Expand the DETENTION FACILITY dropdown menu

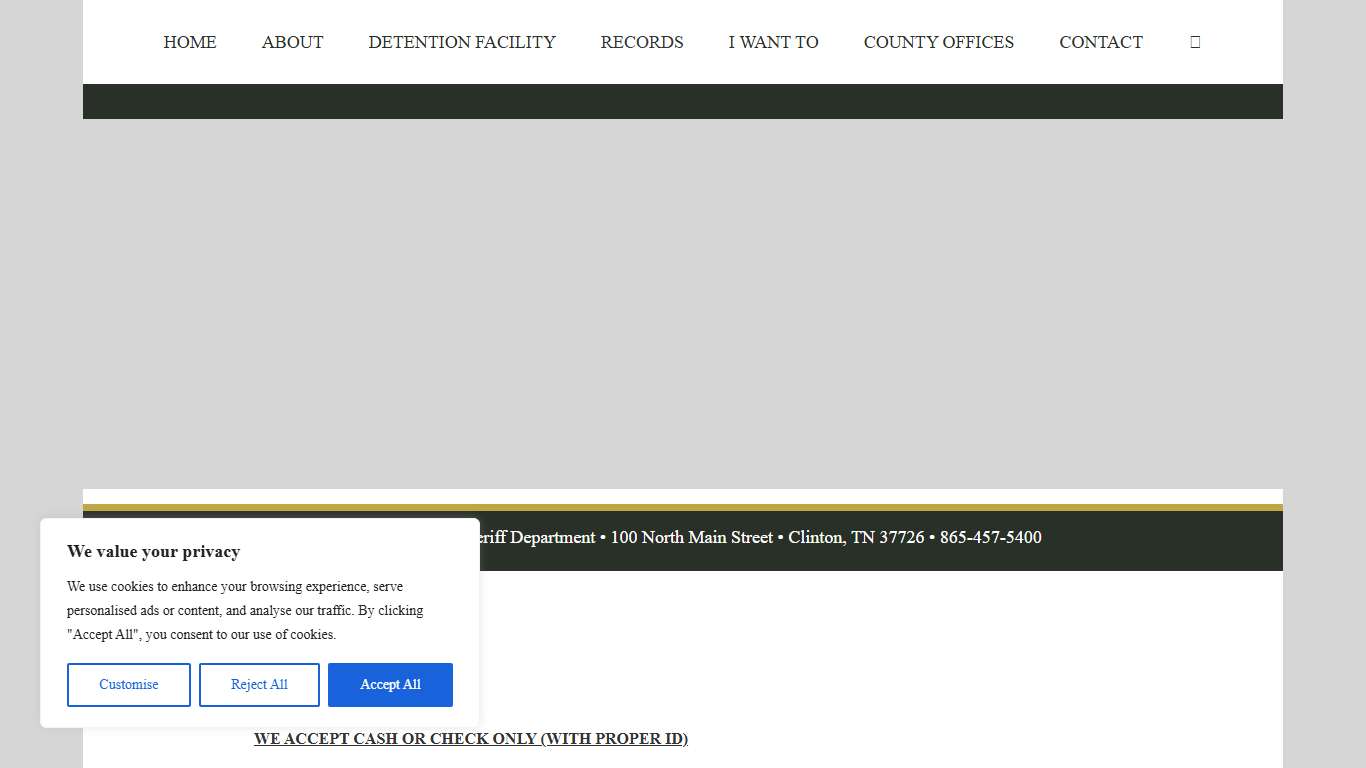[x=462, y=42]
